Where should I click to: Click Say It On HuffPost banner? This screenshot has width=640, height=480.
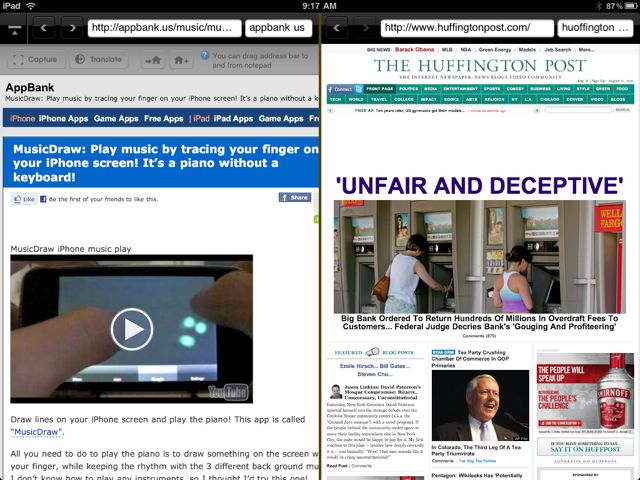(585, 447)
